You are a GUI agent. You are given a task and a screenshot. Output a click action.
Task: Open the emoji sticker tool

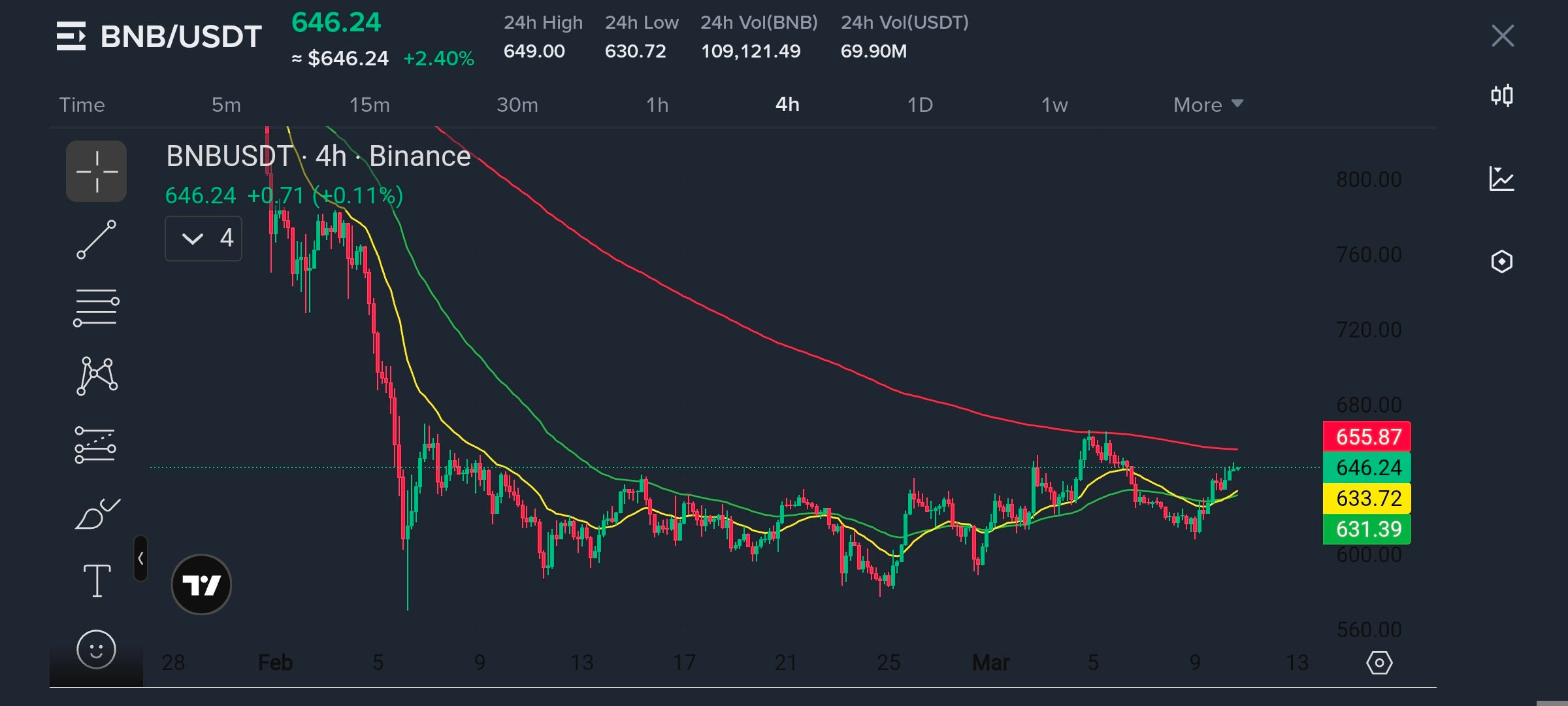pos(96,649)
